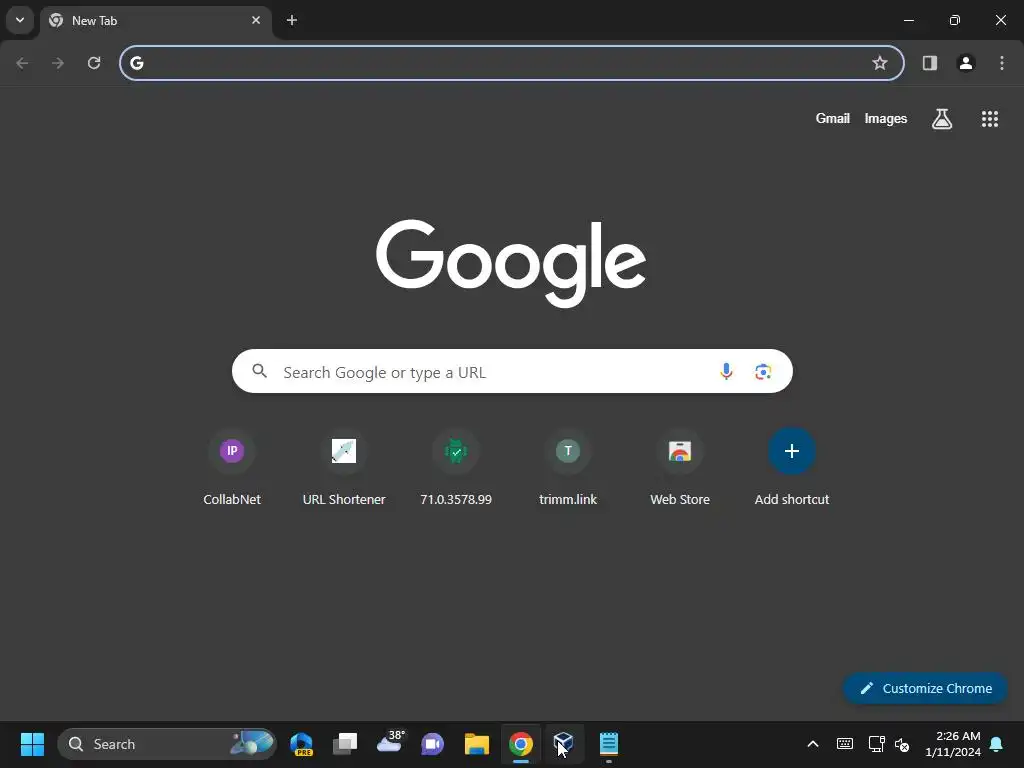Screen dimensions: 1024x768
Task: Open the Chat app on taskbar
Action: 432,744
